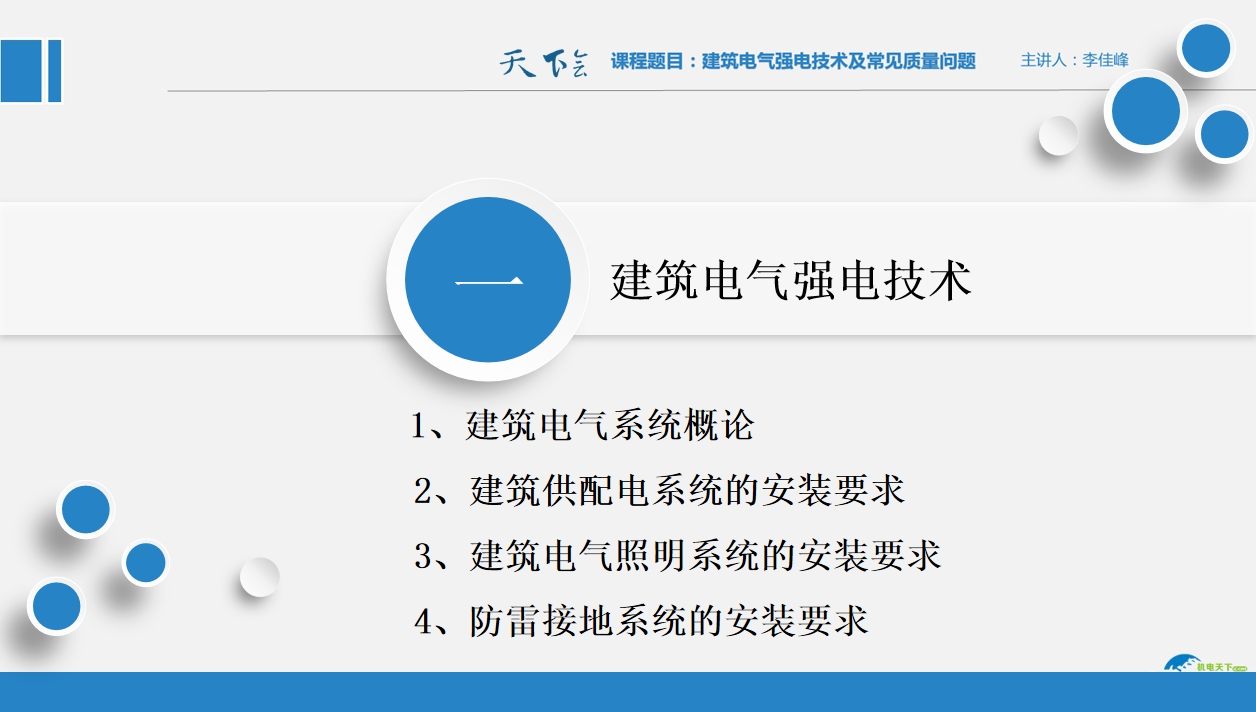This screenshot has width=1256, height=712.
Task: Click the large blue circle with "一"
Action: click(487, 281)
